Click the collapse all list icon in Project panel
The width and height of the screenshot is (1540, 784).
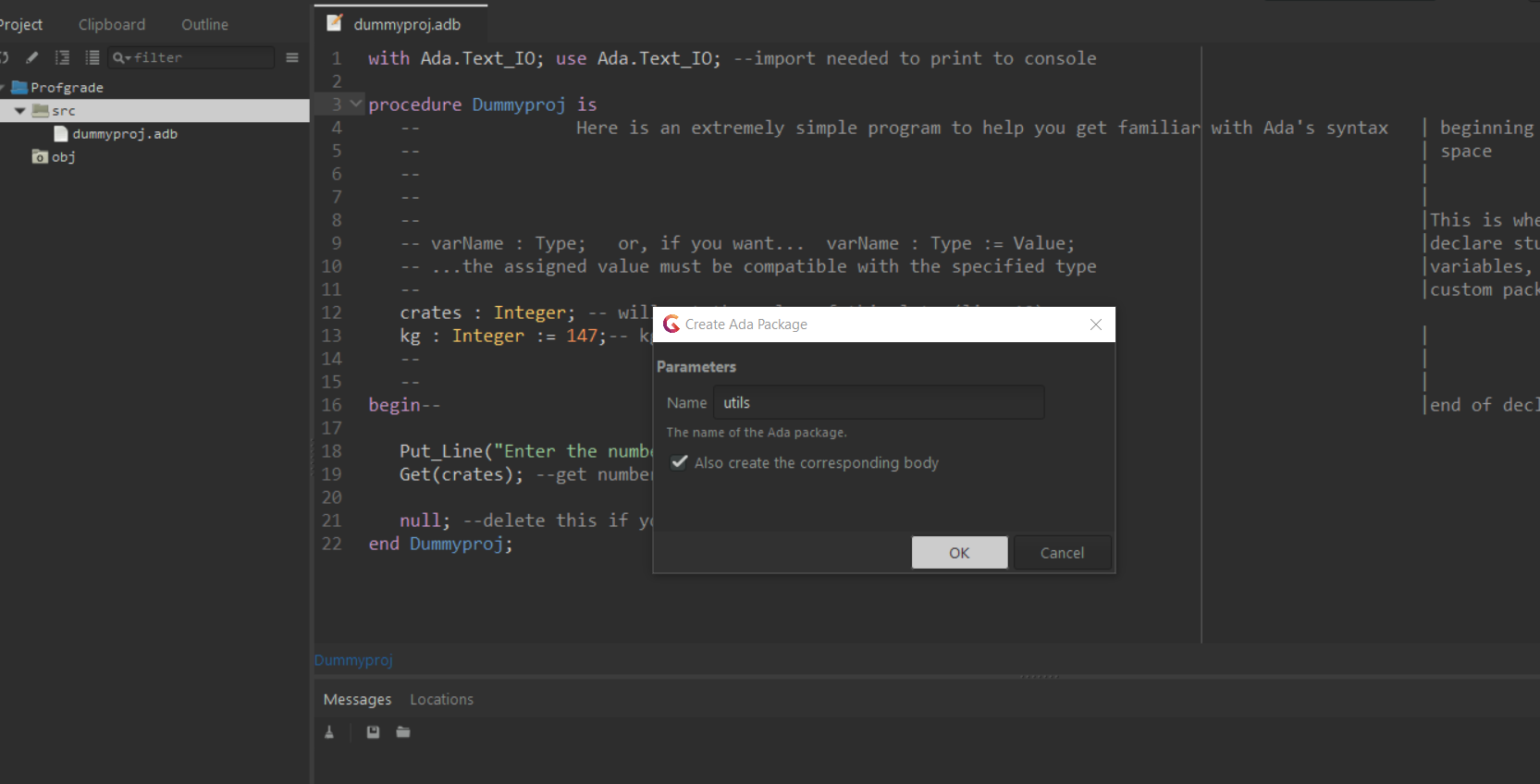click(92, 57)
